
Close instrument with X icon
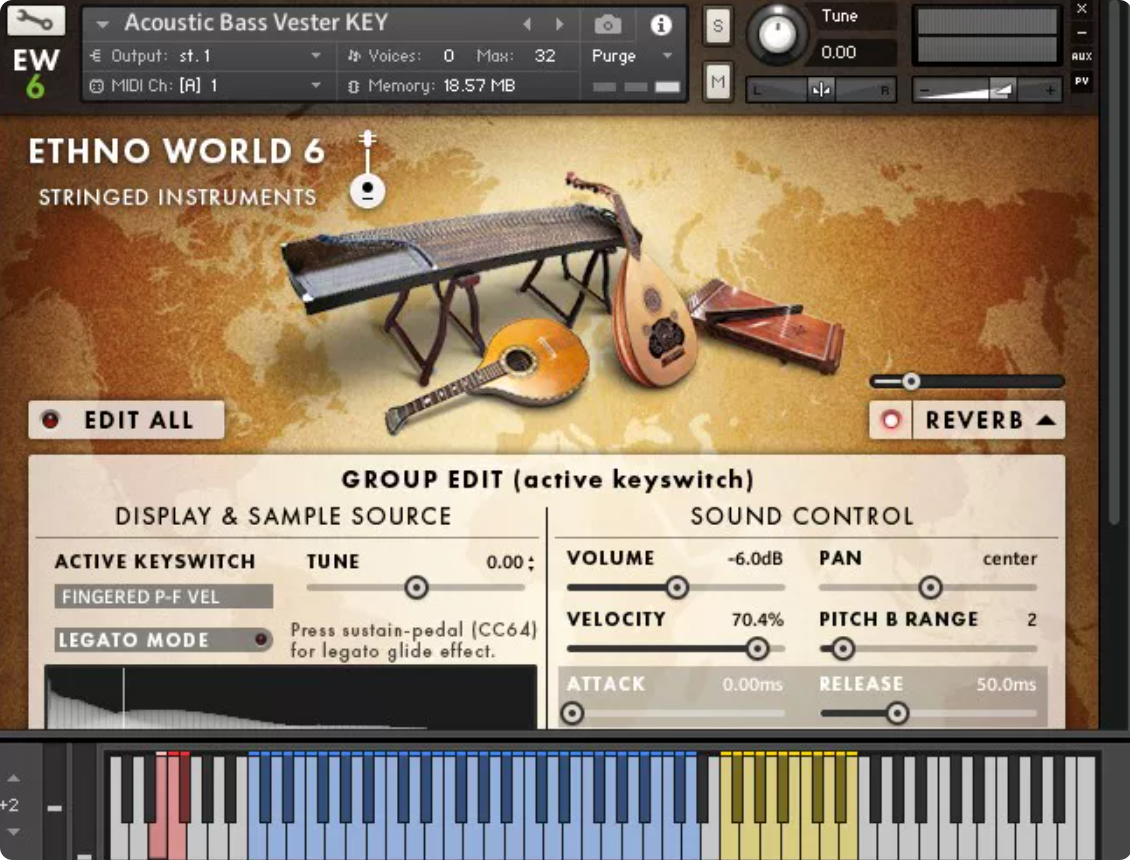1081,9
